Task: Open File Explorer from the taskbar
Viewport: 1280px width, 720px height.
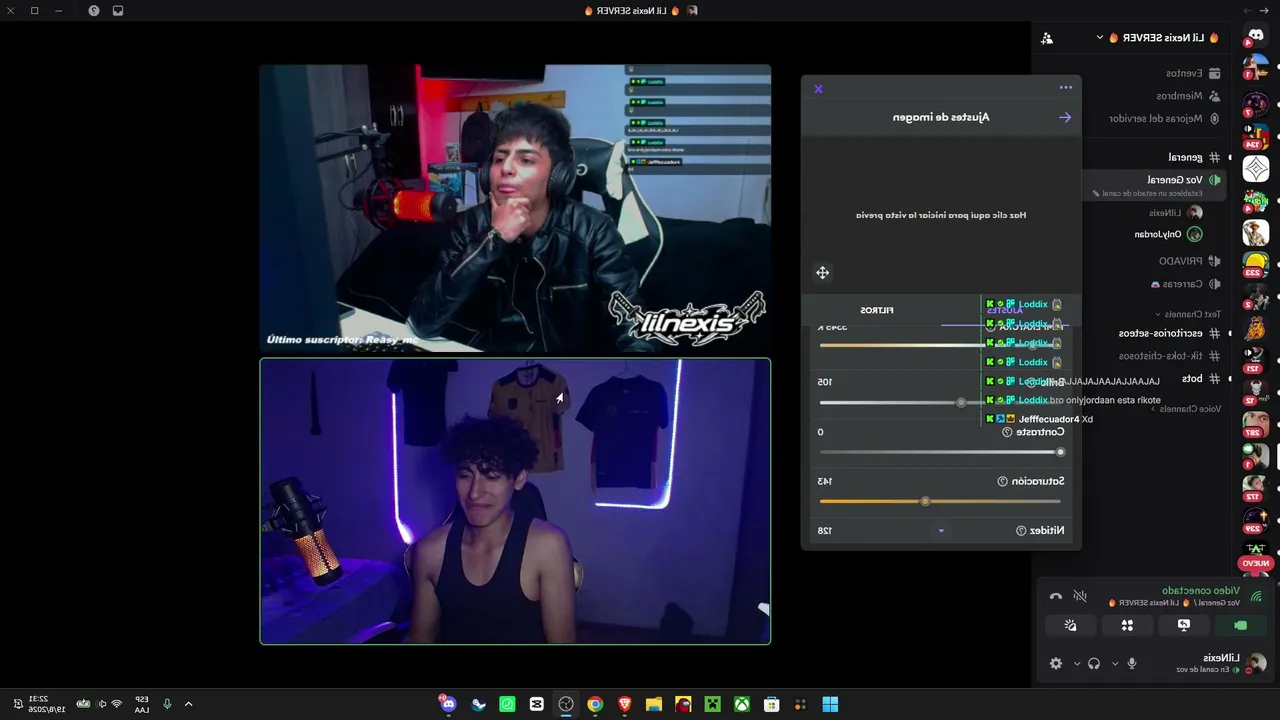Action: [654, 704]
